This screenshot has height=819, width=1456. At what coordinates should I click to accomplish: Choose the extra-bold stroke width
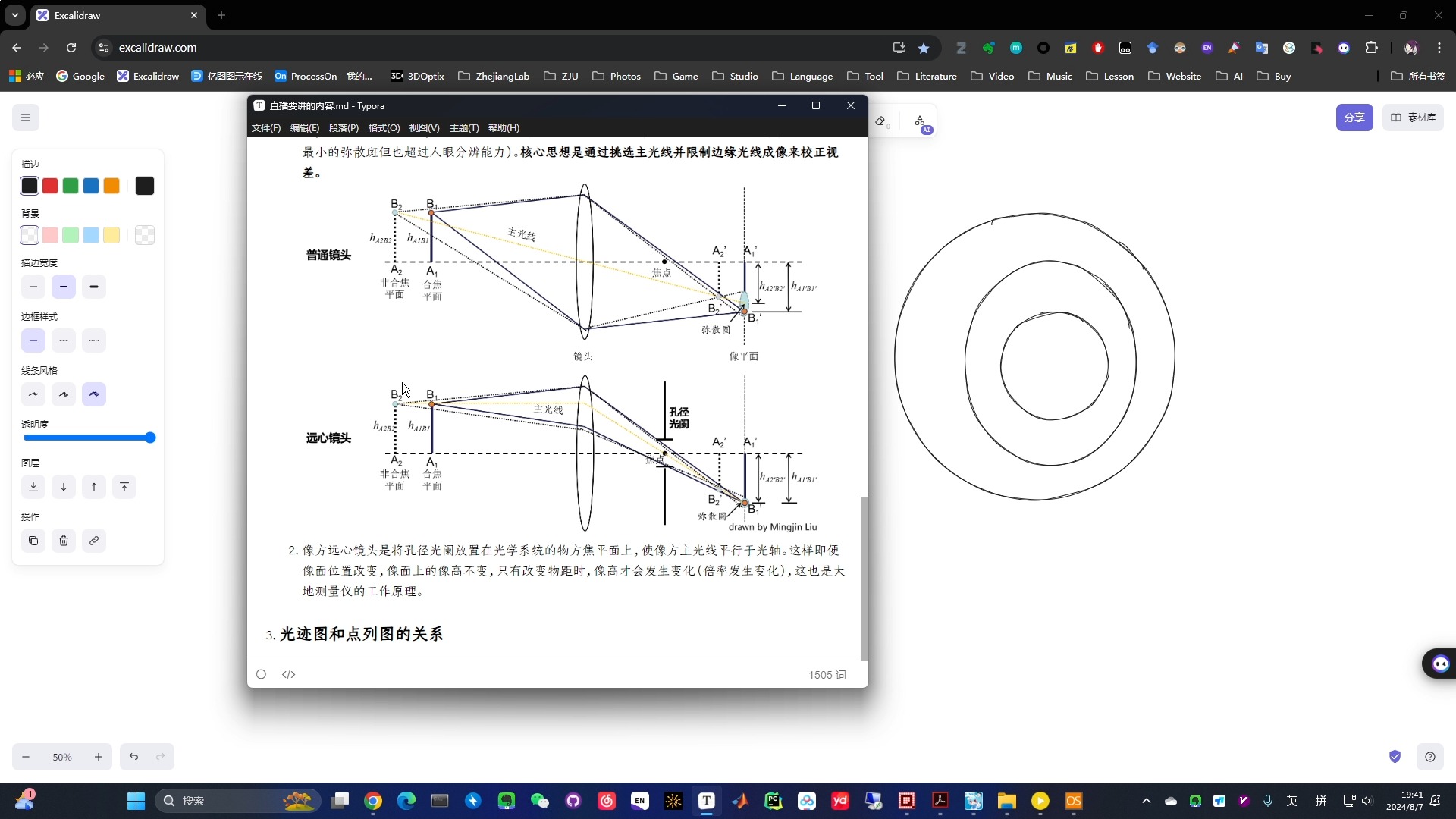click(94, 287)
